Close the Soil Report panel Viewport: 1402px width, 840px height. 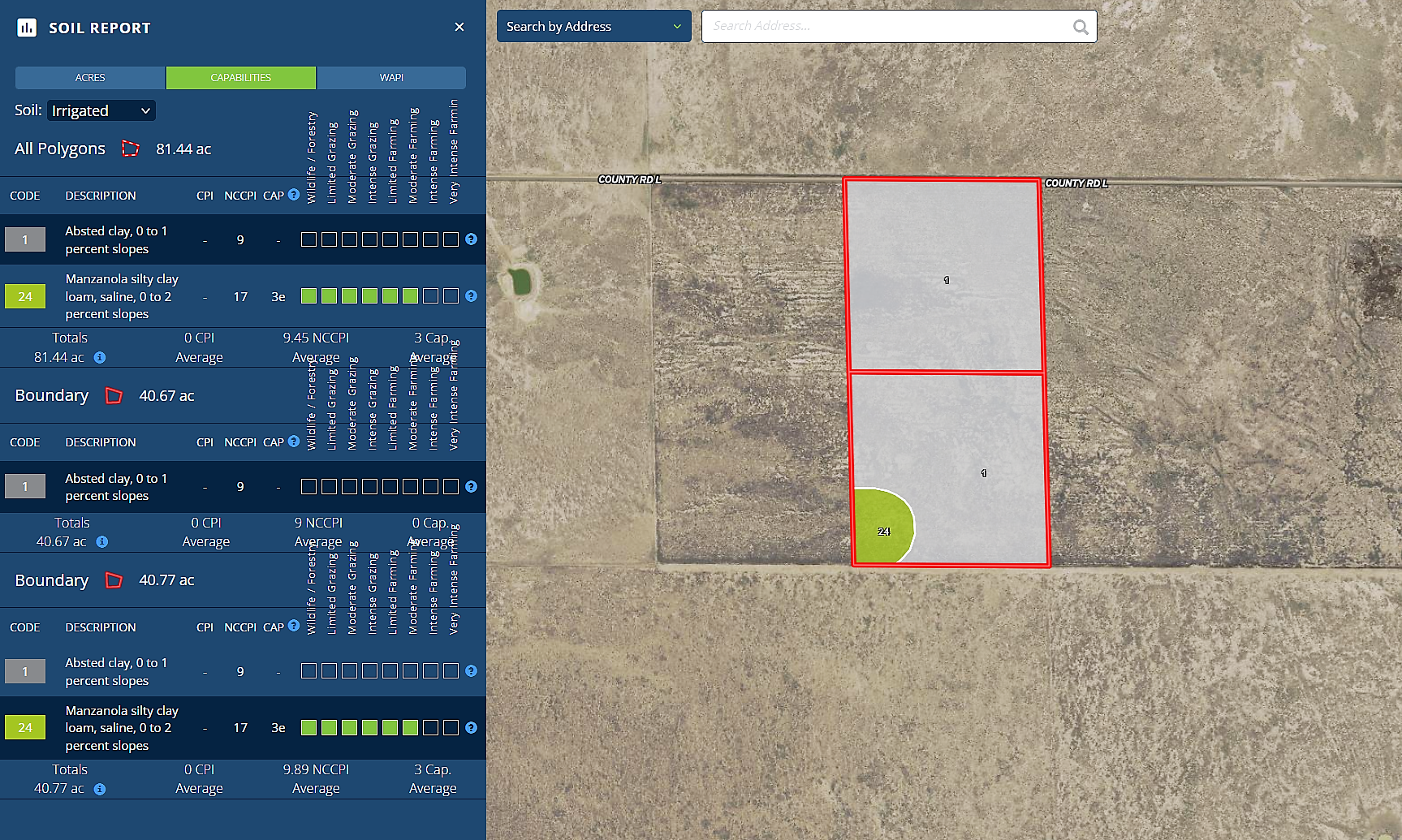459,27
